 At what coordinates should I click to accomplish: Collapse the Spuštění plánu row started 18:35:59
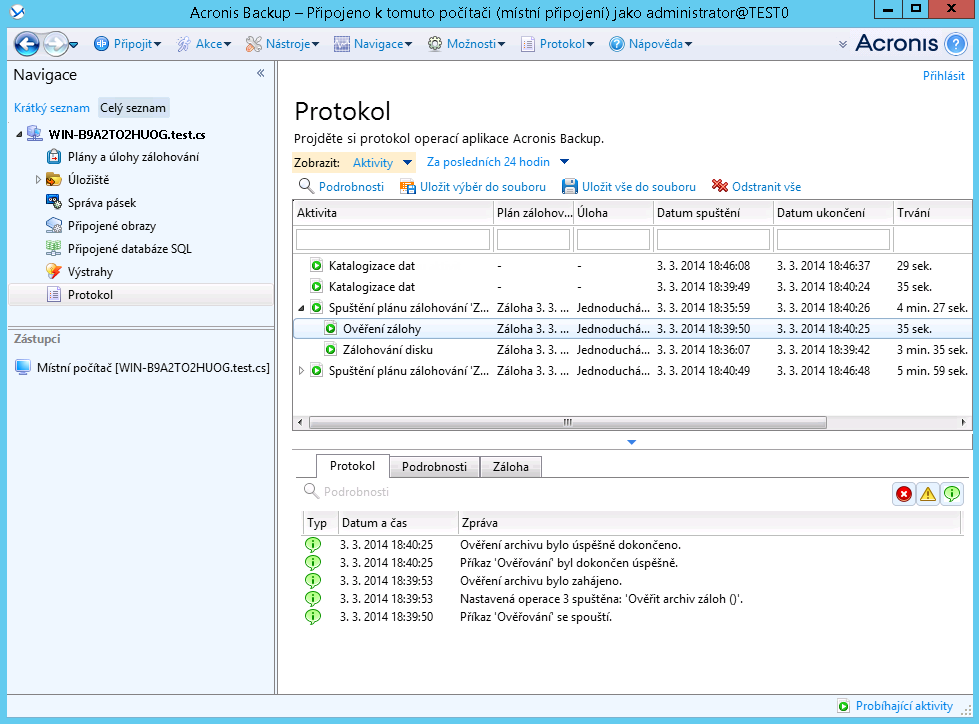click(x=302, y=308)
